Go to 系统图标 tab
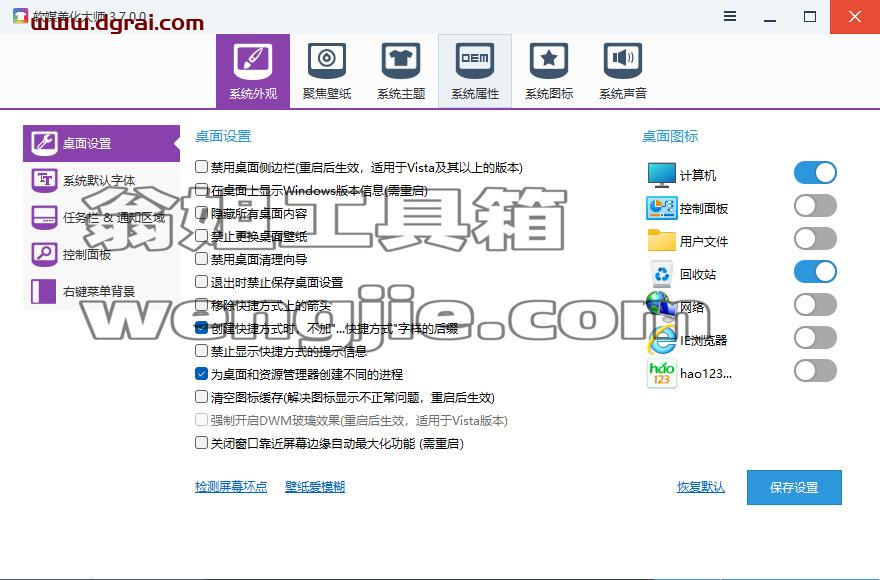This screenshot has width=880, height=580. click(x=549, y=71)
